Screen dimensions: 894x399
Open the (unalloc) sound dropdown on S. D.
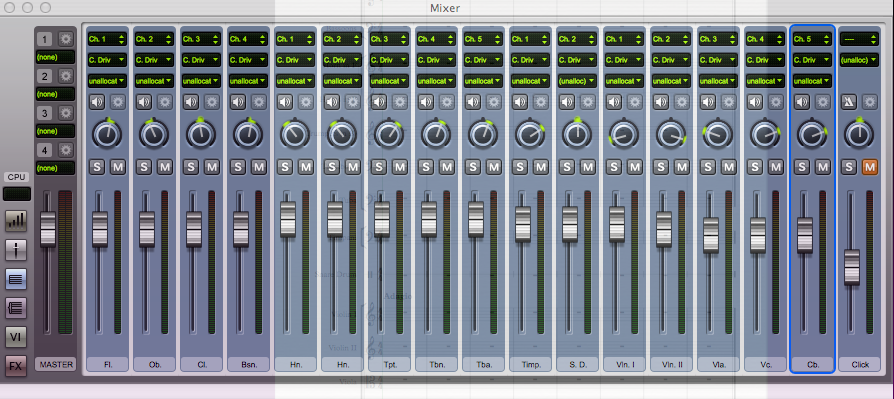coord(576,81)
